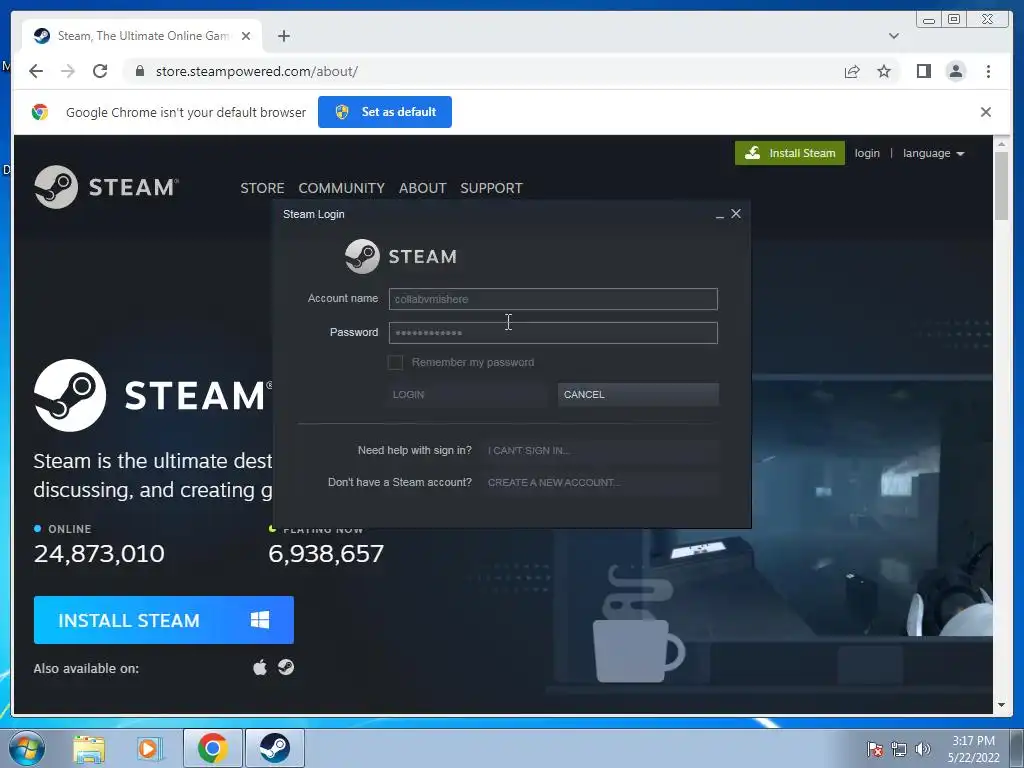Bookmark this page with the star icon
Screen dimensions: 1024x768
click(884, 71)
